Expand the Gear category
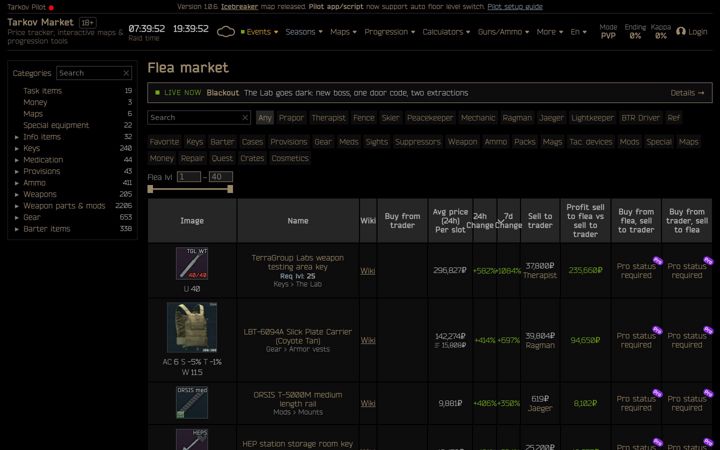This screenshot has height=450, width=720. [x=17, y=217]
